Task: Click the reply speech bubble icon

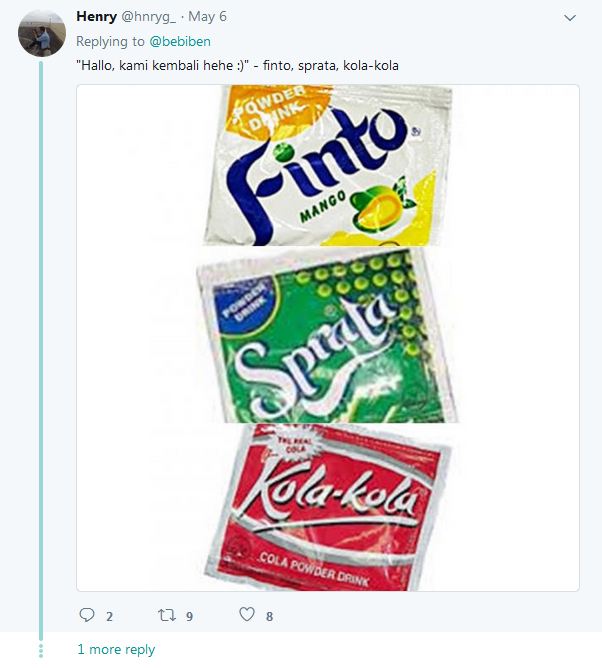Action: pyautogui.click(x=87, y=616)
